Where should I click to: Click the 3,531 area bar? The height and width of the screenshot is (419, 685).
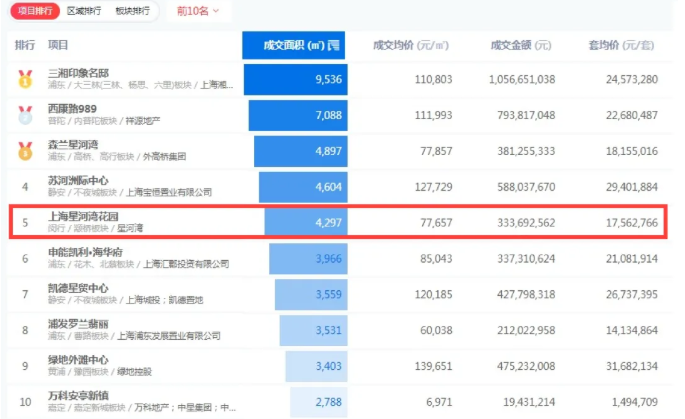tap(314, 330)
